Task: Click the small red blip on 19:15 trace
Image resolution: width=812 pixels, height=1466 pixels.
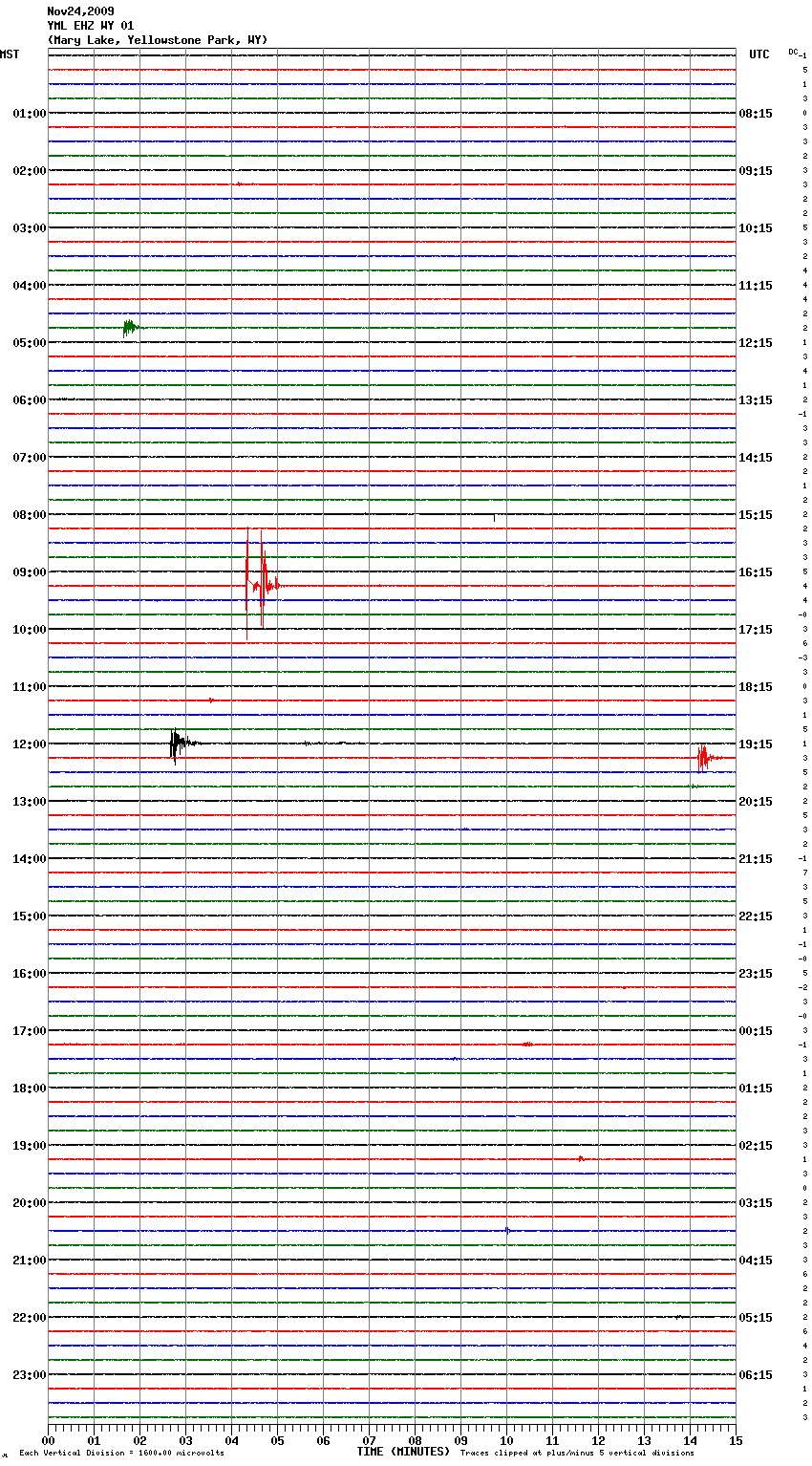Action: (x=581, y=1158)
